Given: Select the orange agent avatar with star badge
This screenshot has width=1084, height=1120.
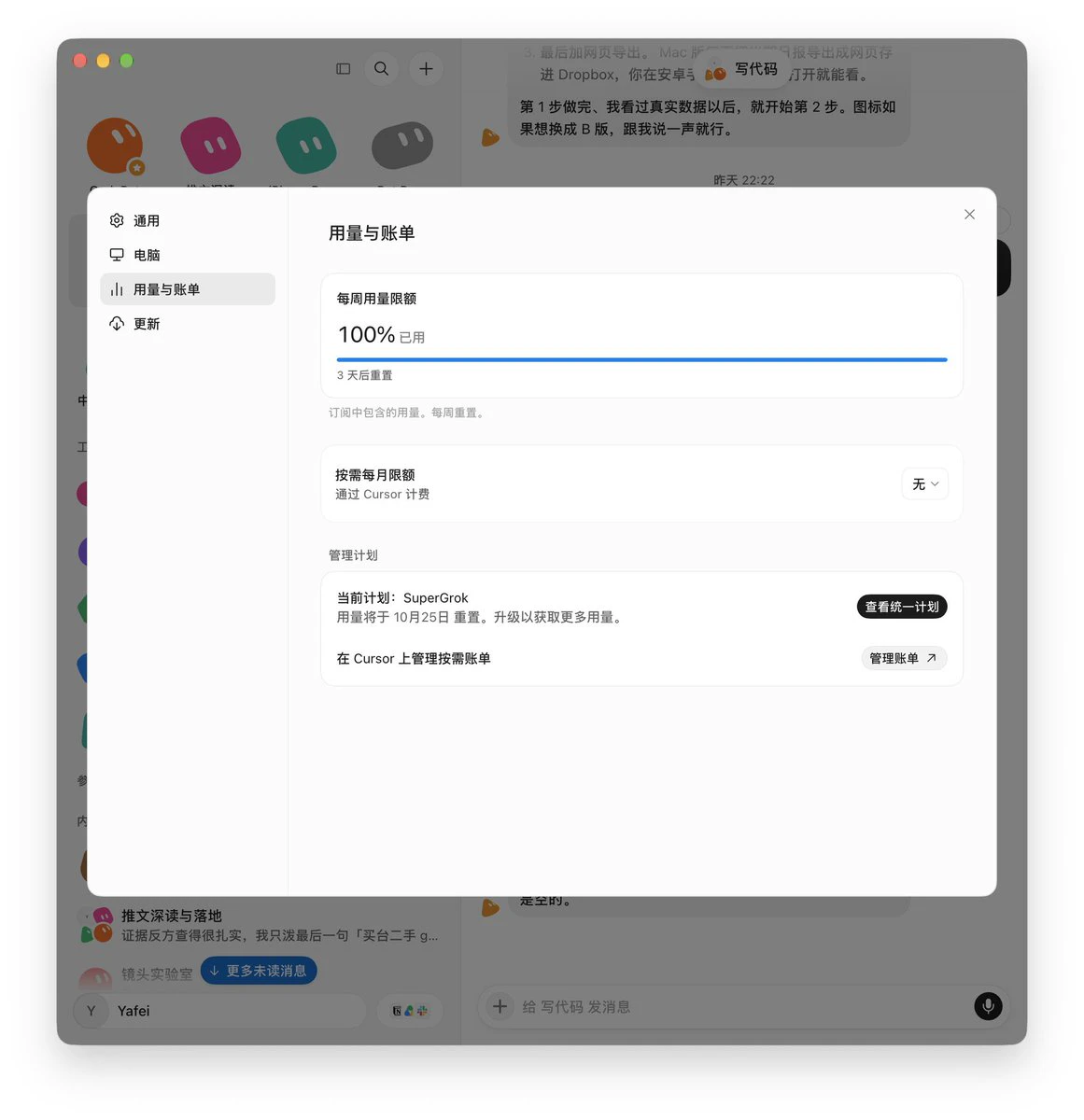Looking at the screenshot, I should [x=115, y=147].
